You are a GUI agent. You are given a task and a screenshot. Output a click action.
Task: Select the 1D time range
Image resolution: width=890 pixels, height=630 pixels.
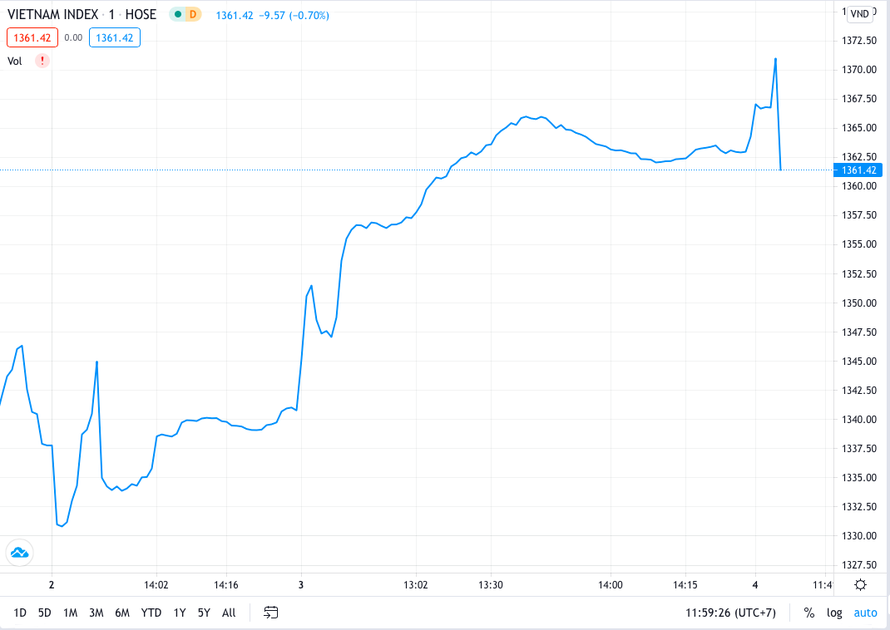(20, 613)
